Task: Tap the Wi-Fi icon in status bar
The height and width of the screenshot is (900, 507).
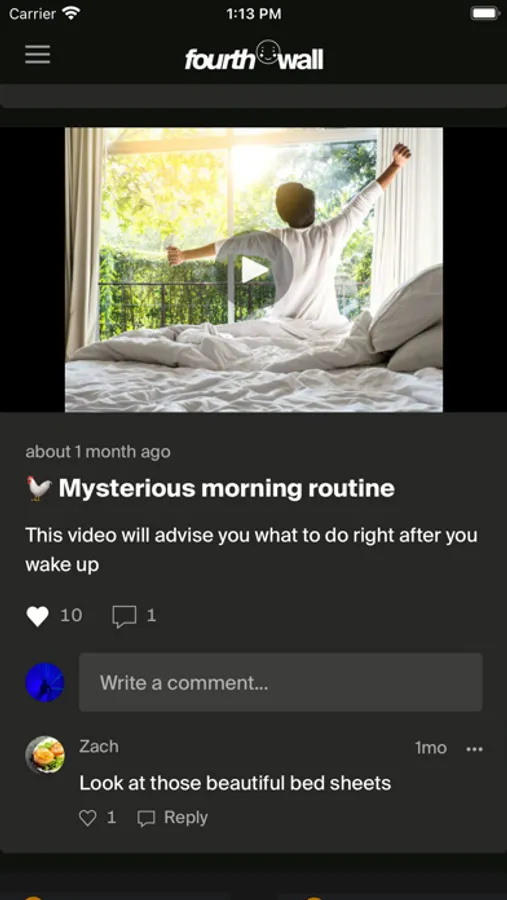Action: click(x=71, y=14)
